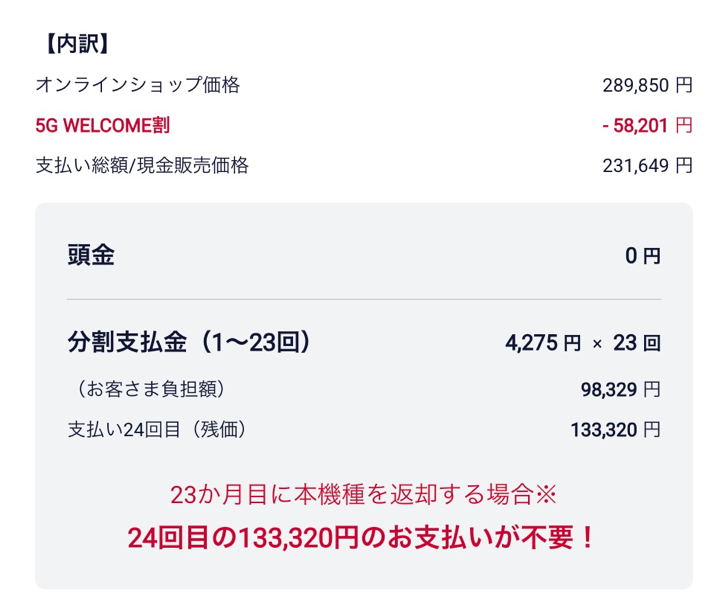Click the divider line below 頭金

[x=363, y=299]
